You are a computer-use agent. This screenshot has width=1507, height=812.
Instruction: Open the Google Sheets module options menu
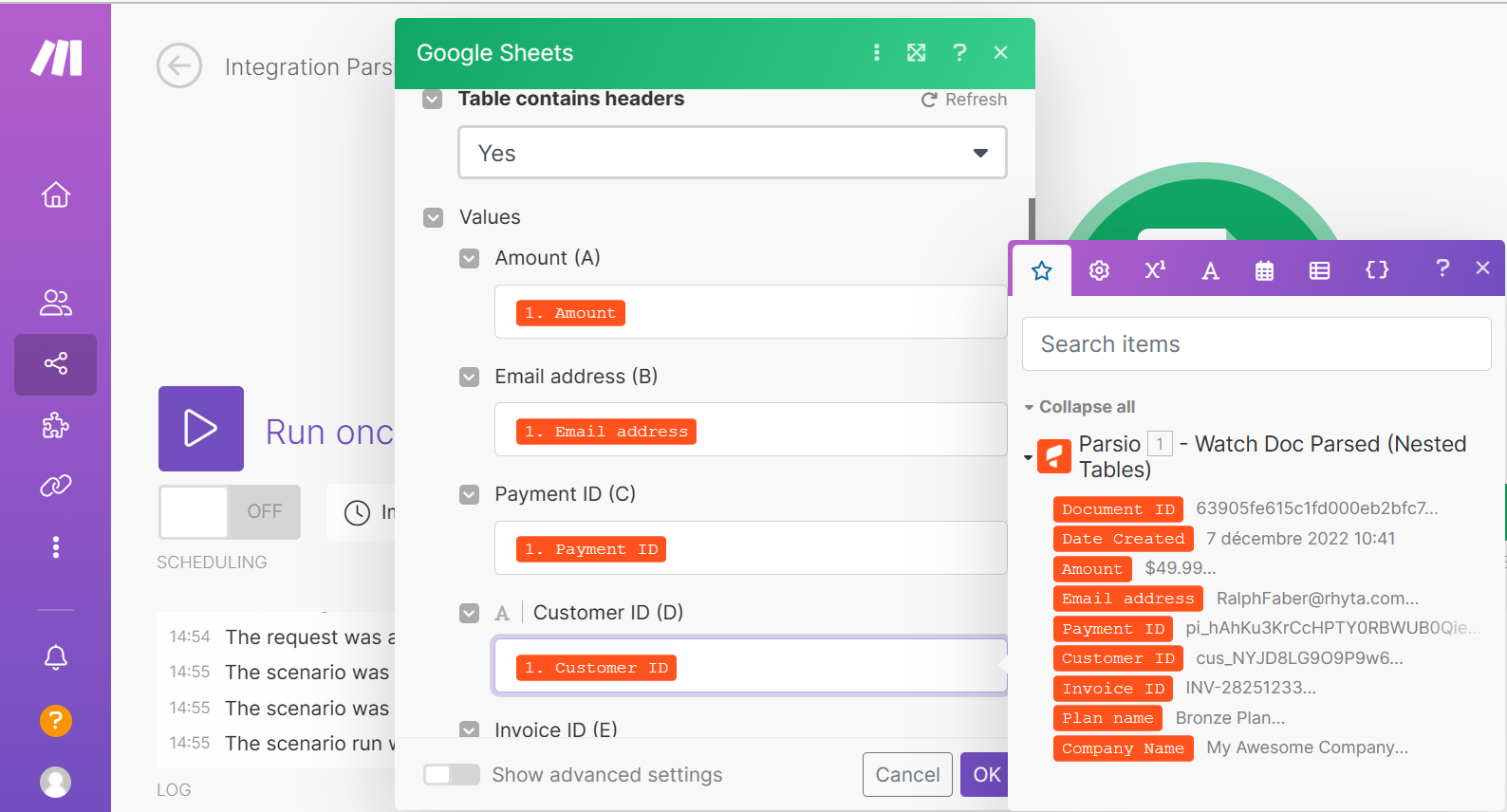point(876,53)
